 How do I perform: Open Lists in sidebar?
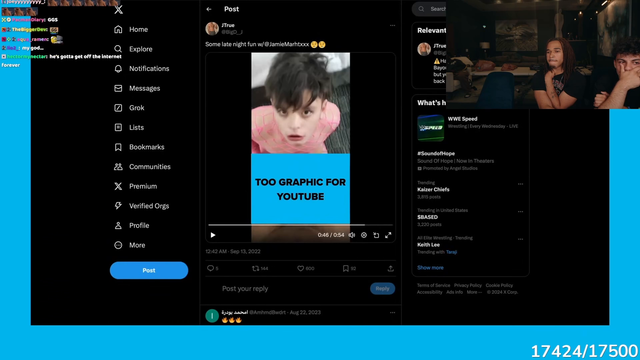[x=129, y=127]
